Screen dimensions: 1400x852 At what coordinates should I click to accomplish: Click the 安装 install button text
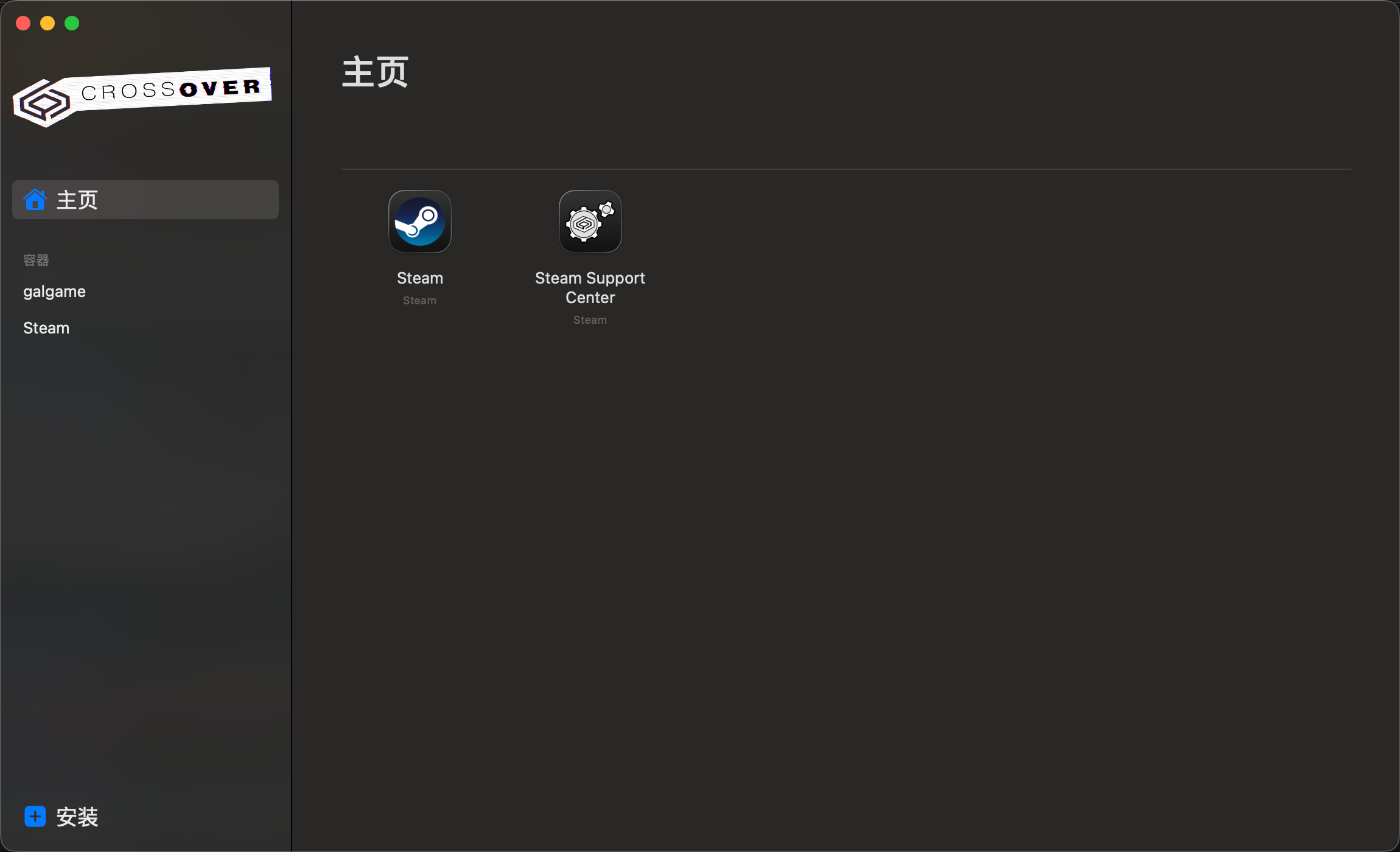77,817
